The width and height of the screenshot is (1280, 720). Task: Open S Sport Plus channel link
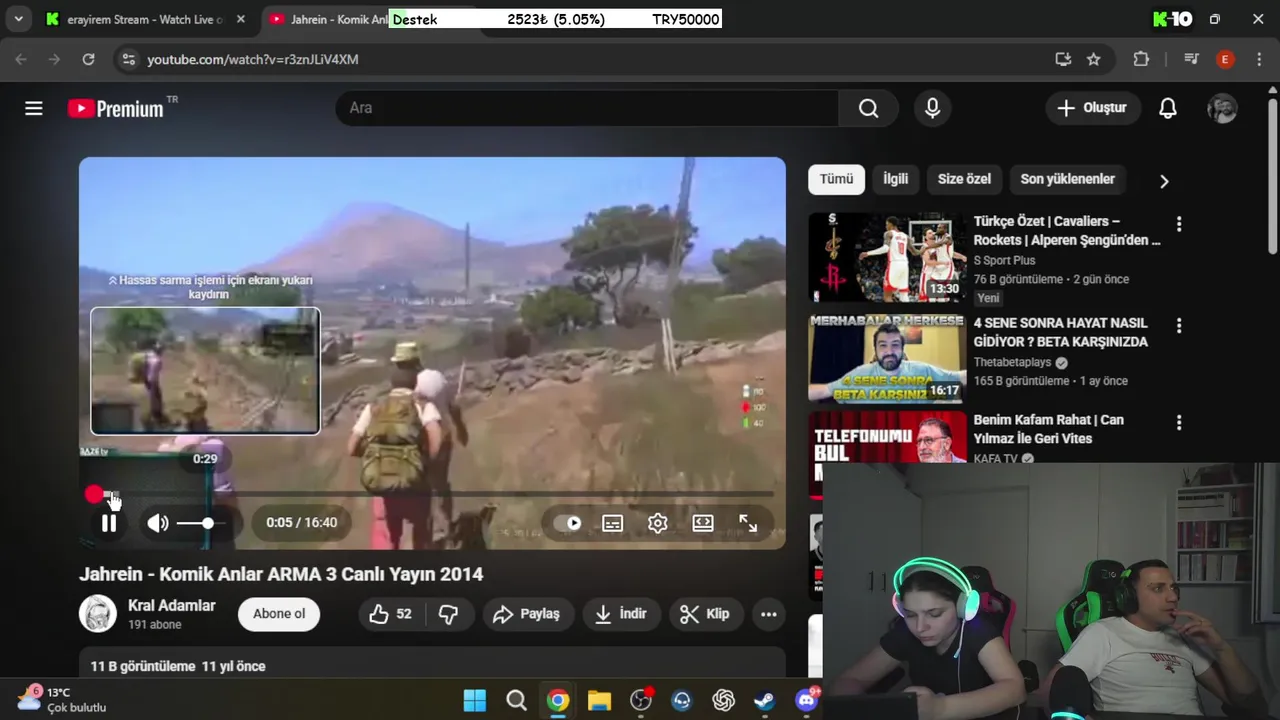click(x=1004, y=260)
